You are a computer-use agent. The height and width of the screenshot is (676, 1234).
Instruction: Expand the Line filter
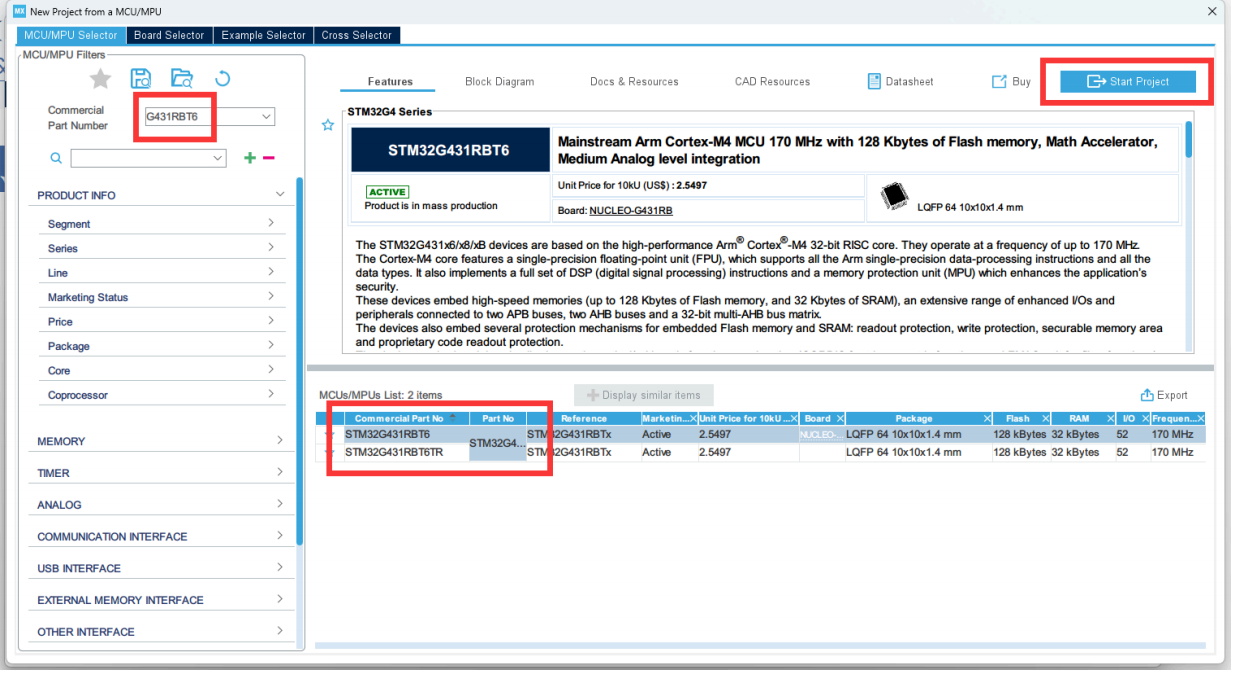271,272
